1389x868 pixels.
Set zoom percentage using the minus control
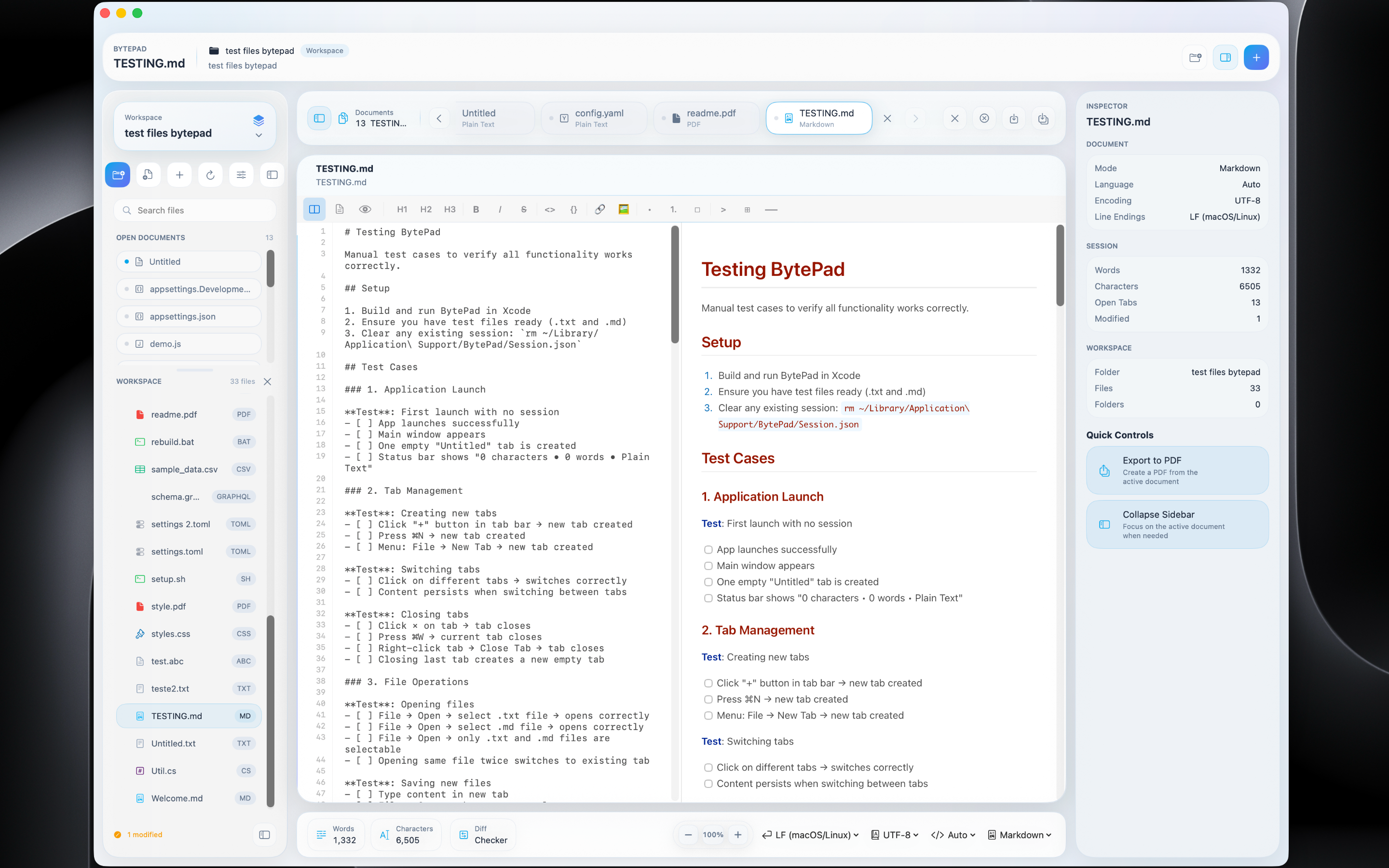point(688,835)
